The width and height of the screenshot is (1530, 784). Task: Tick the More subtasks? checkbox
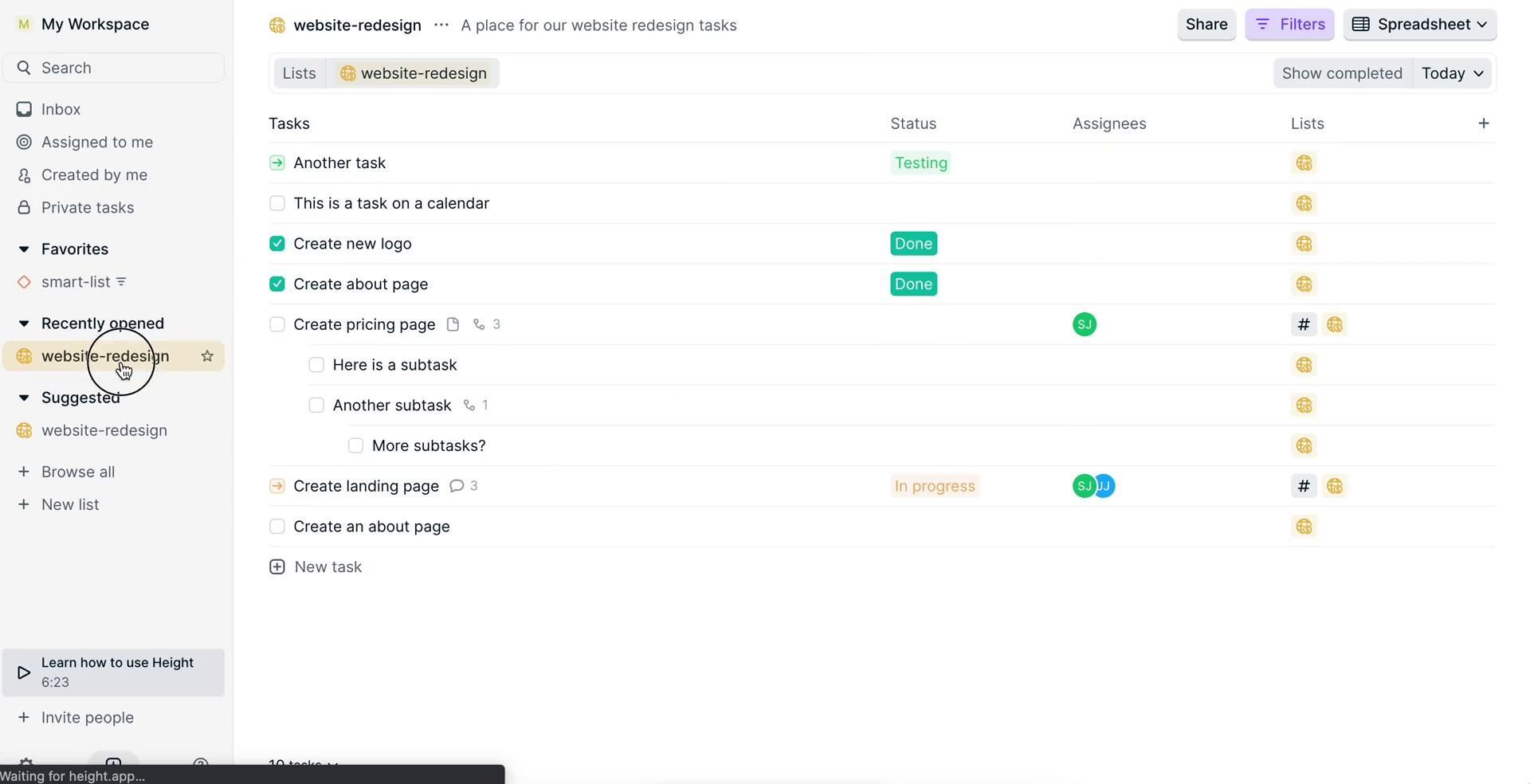355,446
